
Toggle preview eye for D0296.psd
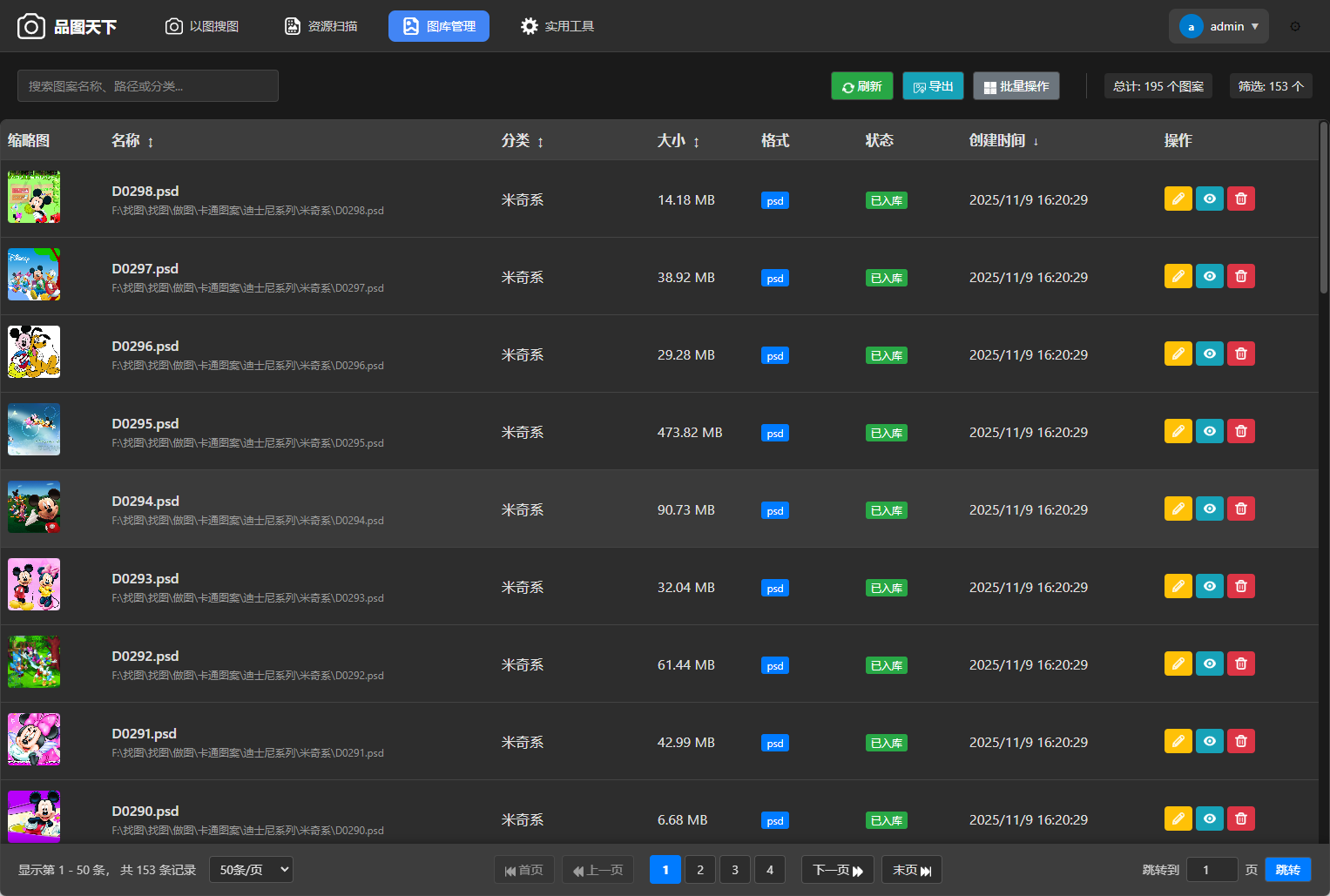click(x=1209, y=354)
